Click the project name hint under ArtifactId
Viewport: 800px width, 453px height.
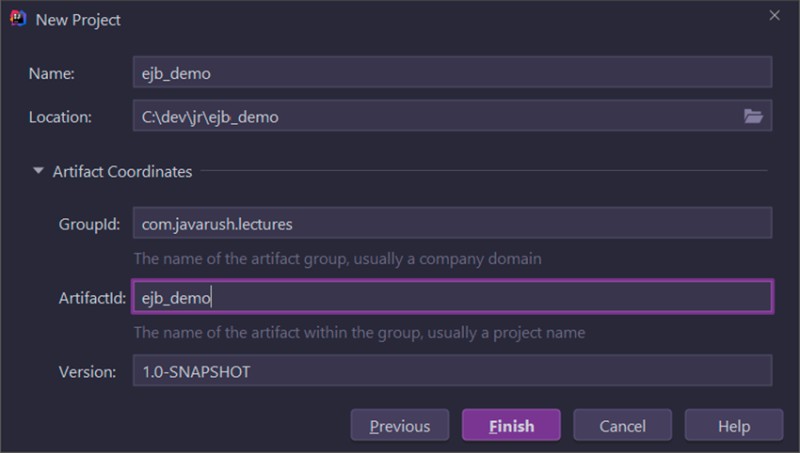tap(359, 332)
